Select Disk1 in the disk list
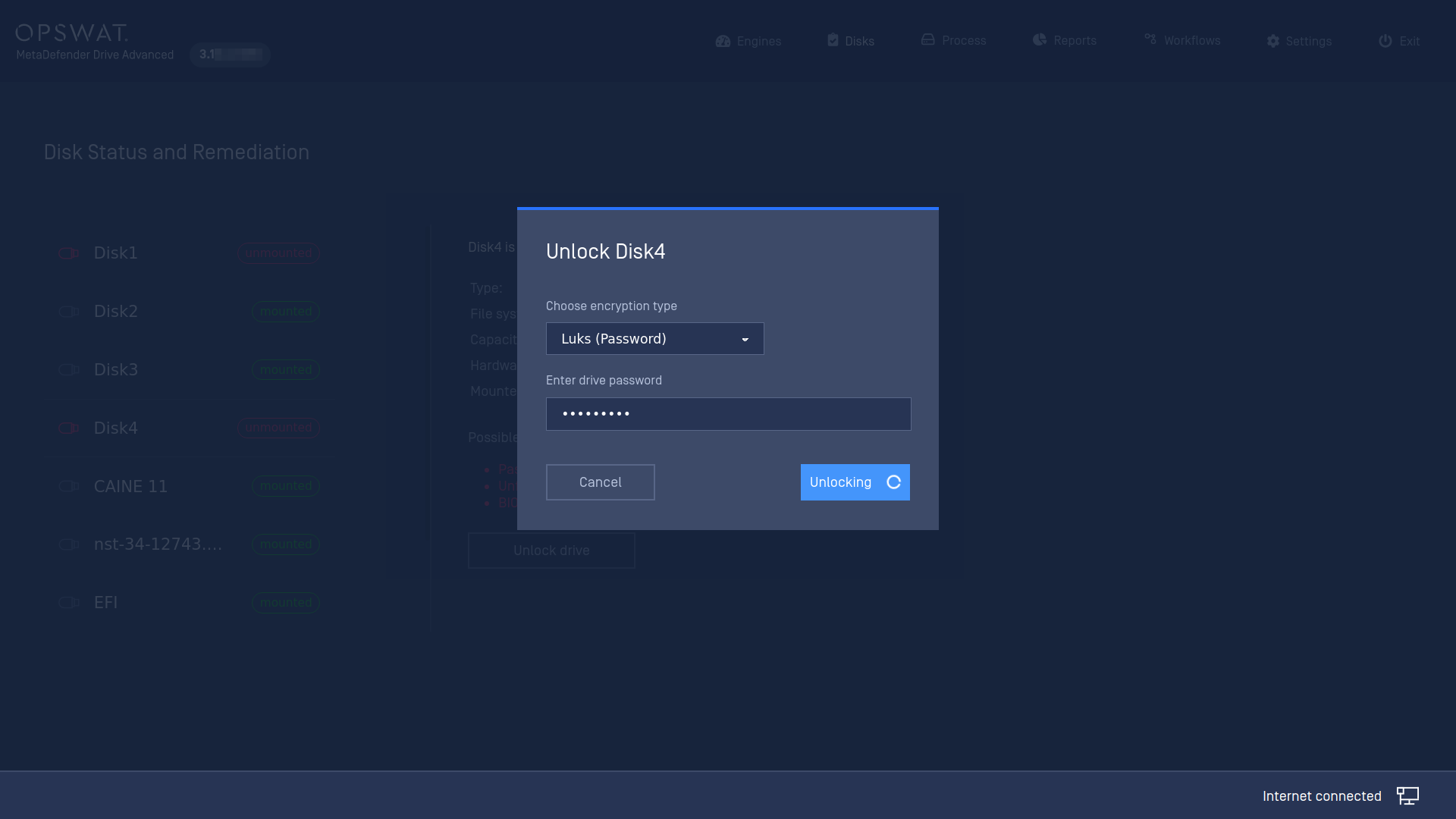This screenshot has height=819, width=1456. click(x=190, y=253)
